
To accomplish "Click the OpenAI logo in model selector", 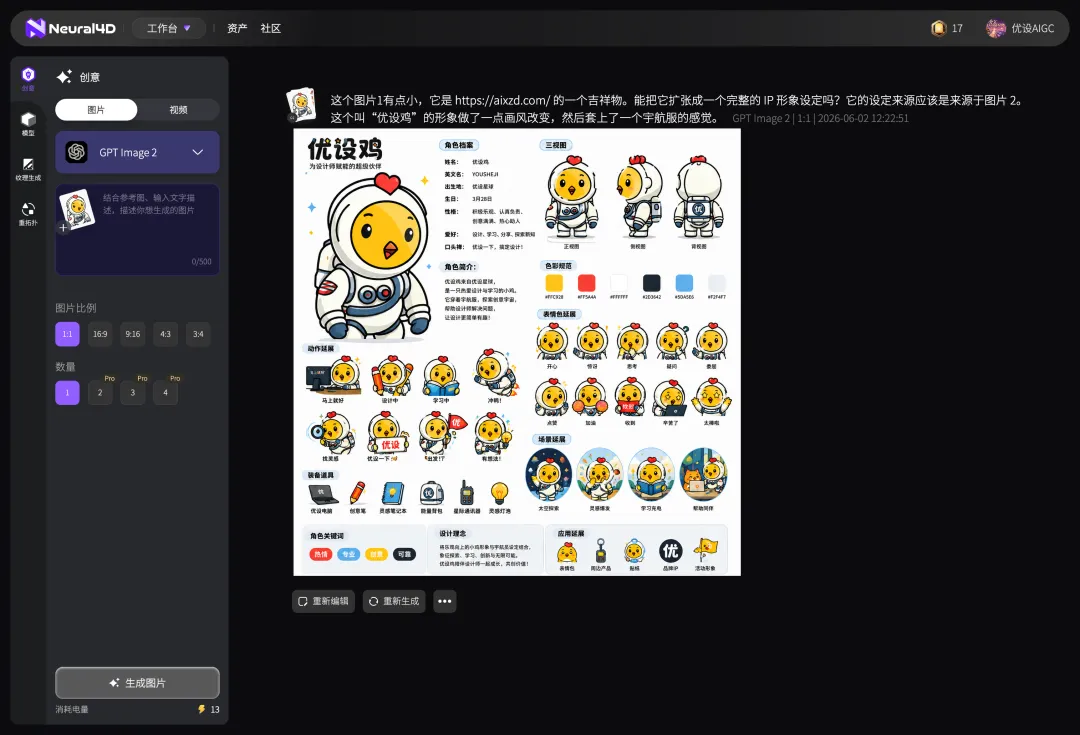I will coord(76,152).
